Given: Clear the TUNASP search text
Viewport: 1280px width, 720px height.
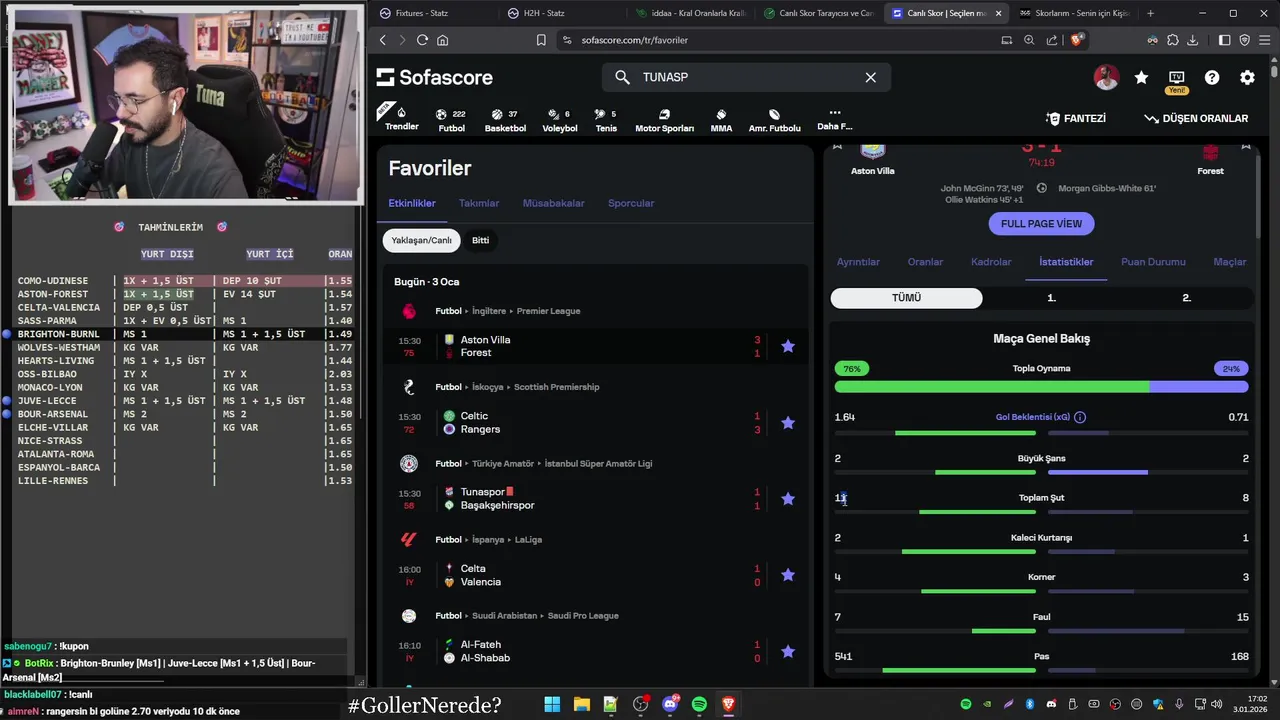Looking at the screenshot, I should tap(870, 77).
